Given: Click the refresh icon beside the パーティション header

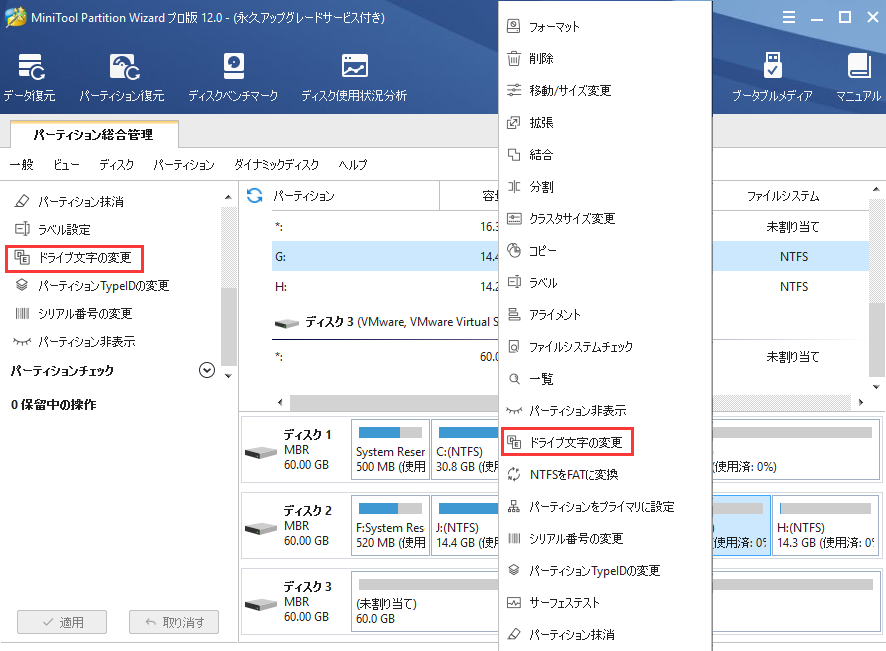Looking at the screenshot, I should (255, 196).
